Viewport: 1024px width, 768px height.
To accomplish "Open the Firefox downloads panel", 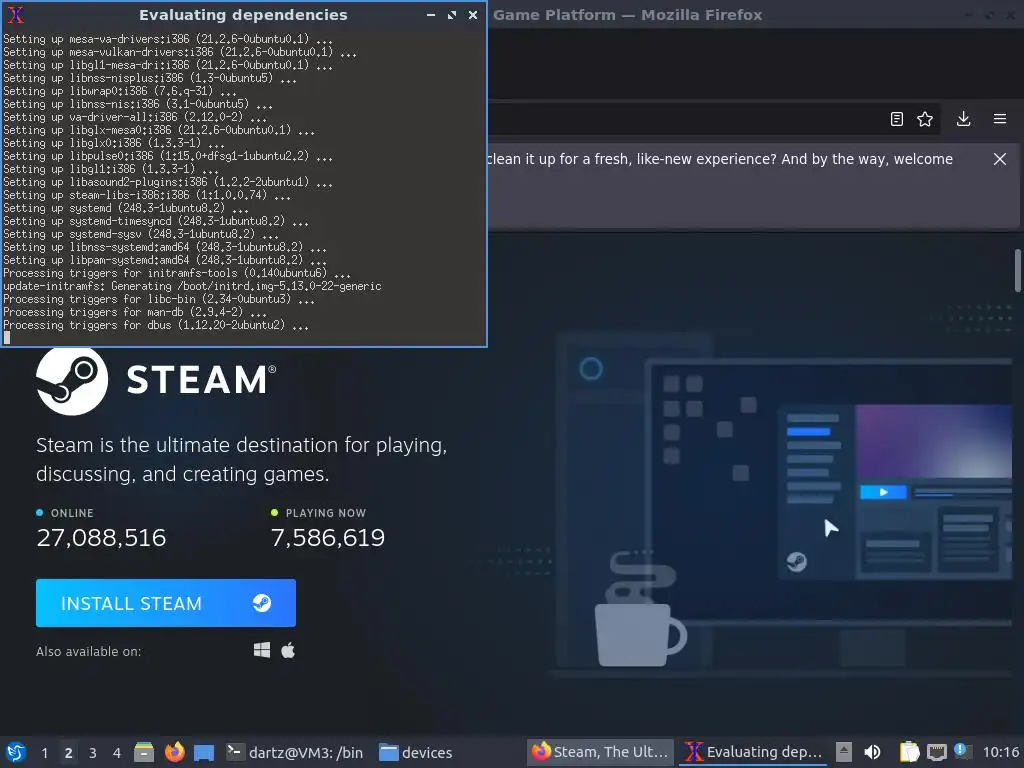I will pyautogui.click(x=963, y=119).
